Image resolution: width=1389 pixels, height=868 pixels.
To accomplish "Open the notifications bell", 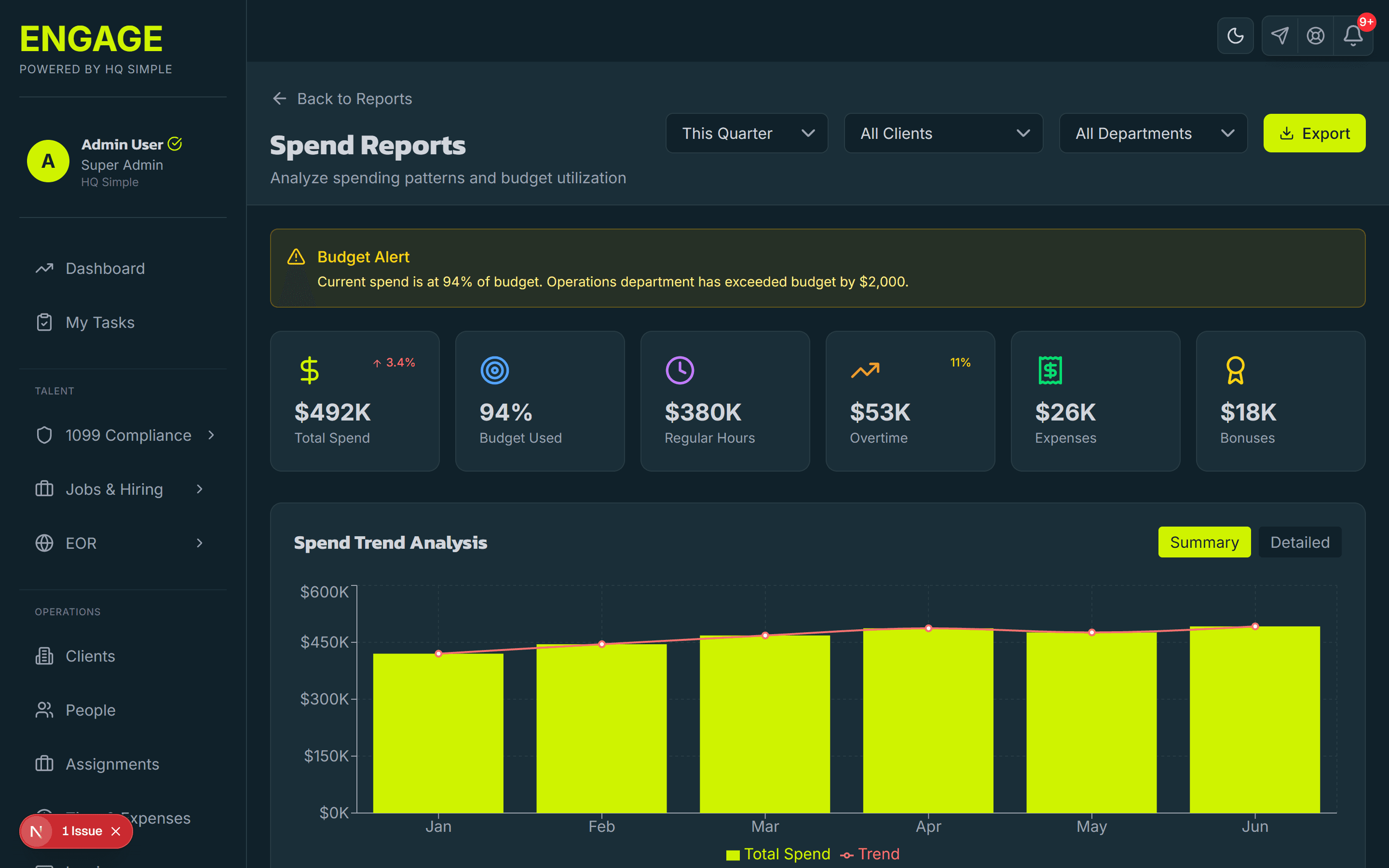I will [x=1353, y=36].
